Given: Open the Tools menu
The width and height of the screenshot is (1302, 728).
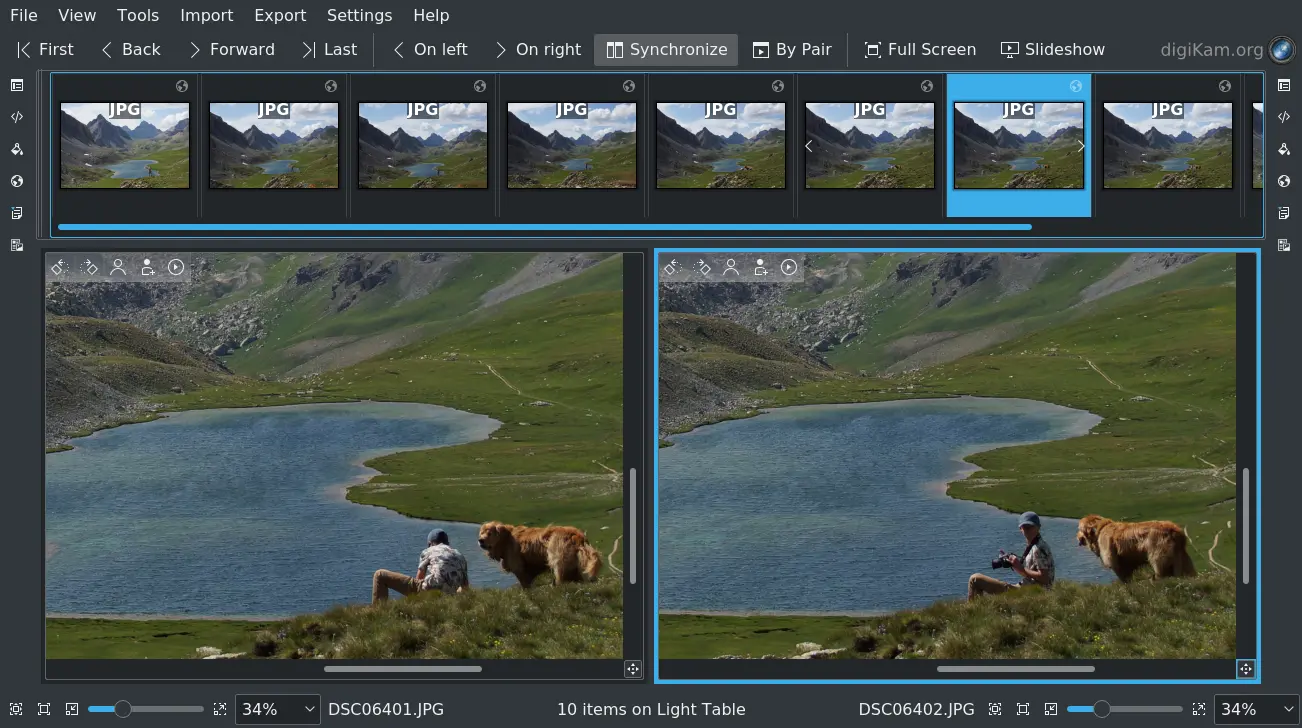Looking at the screenshot, I should (138, 15).
